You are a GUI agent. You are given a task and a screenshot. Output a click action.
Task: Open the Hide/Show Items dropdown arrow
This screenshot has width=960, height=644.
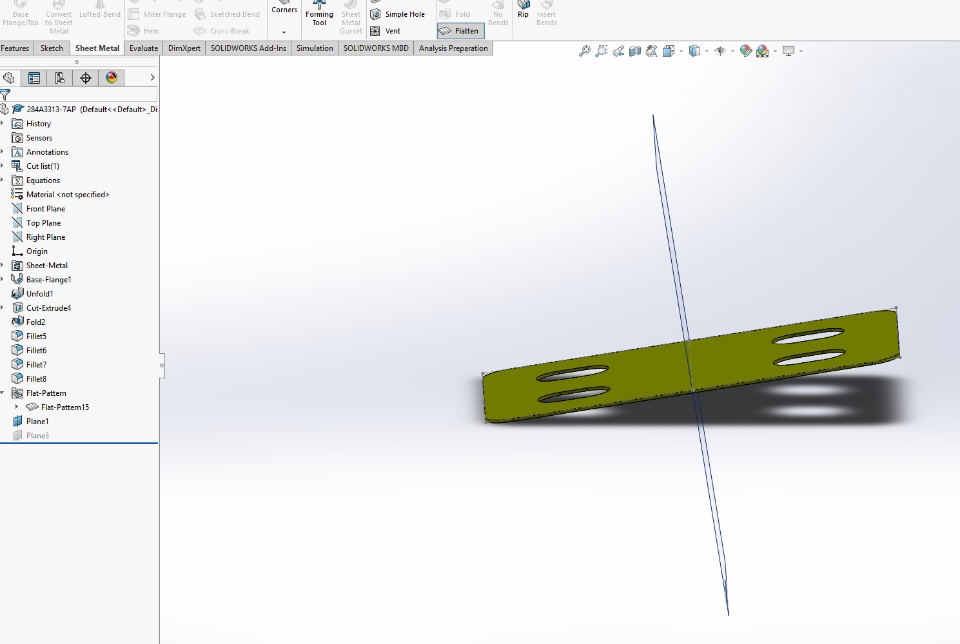coord(732,51)
